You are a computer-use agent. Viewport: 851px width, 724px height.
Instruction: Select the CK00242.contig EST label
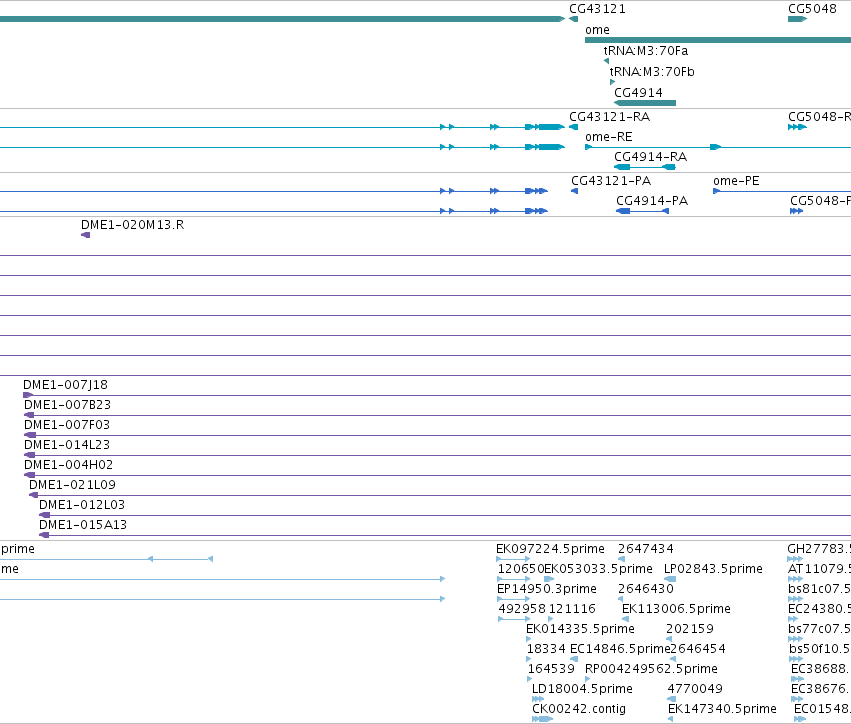(x=579, y=709)
